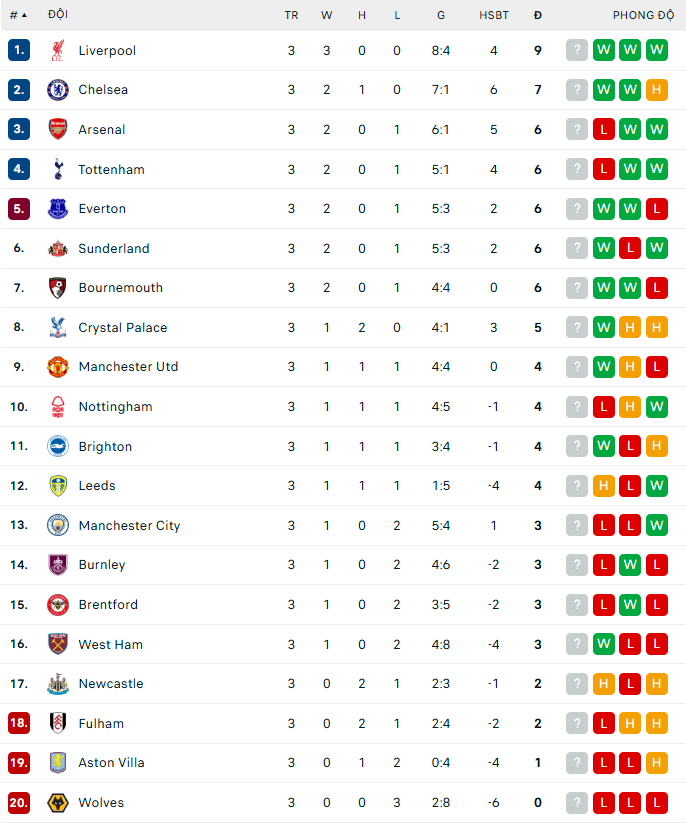
Task: Click the Crystal Palace eagle crest
Action: pyautogui.click(x=58, y=327)
